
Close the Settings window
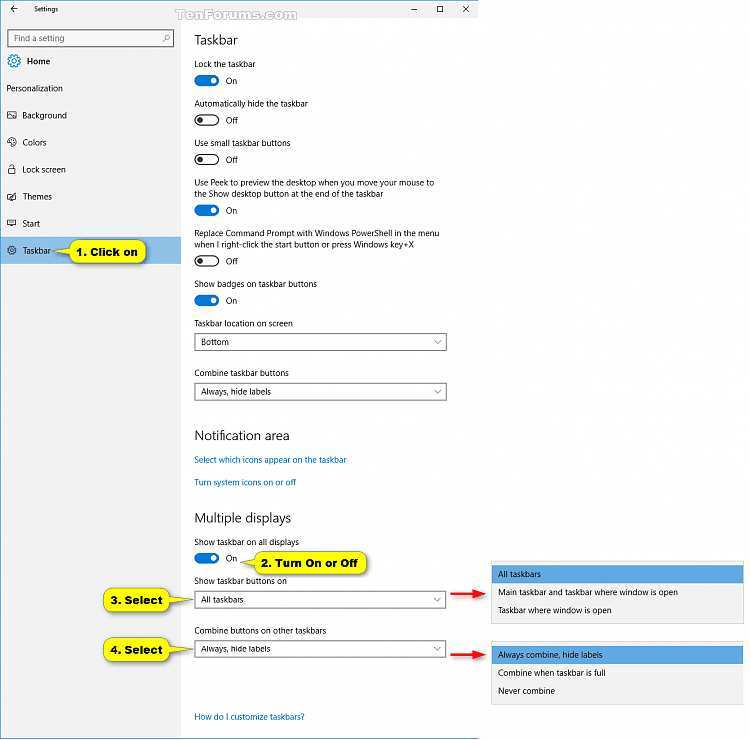tap(466, 9)
